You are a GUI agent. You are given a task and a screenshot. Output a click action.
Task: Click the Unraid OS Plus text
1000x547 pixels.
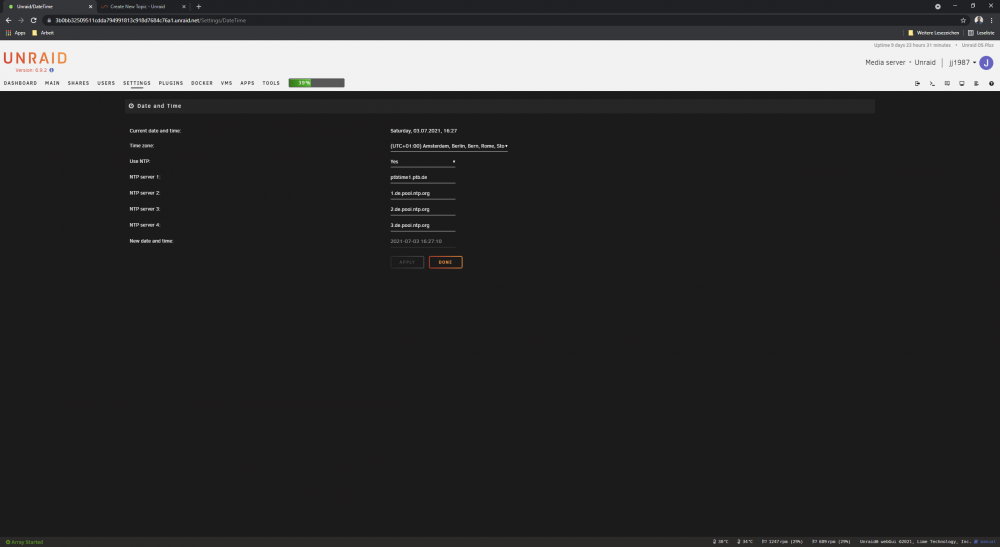pyautogui.click(x=978, y=45)
